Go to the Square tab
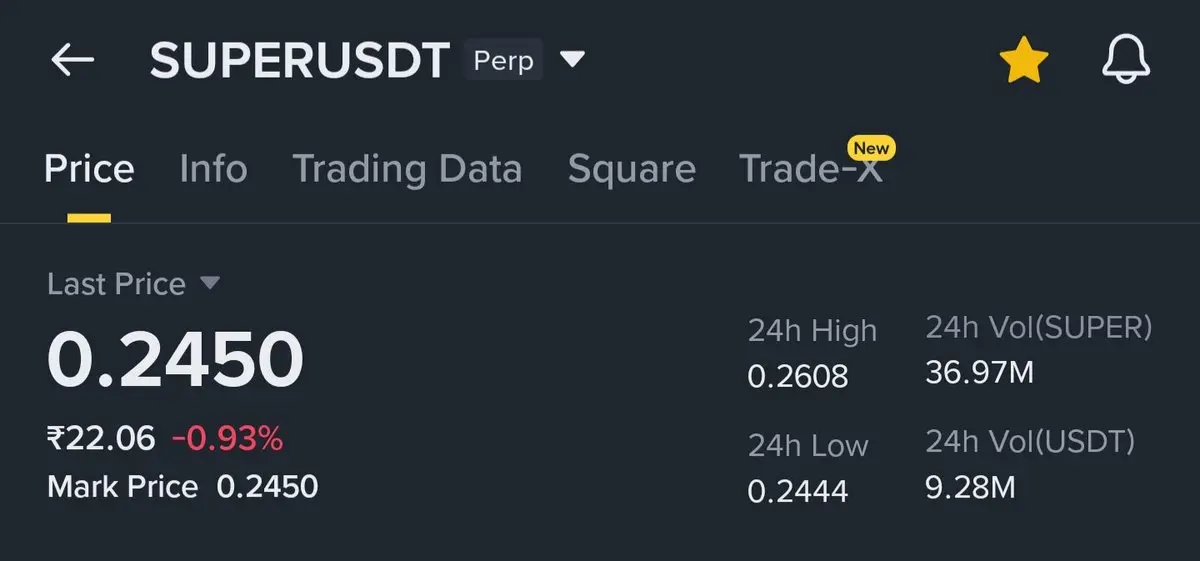Image resolution: width=1200 pixels, height=561 pixels. pos(631,169)
